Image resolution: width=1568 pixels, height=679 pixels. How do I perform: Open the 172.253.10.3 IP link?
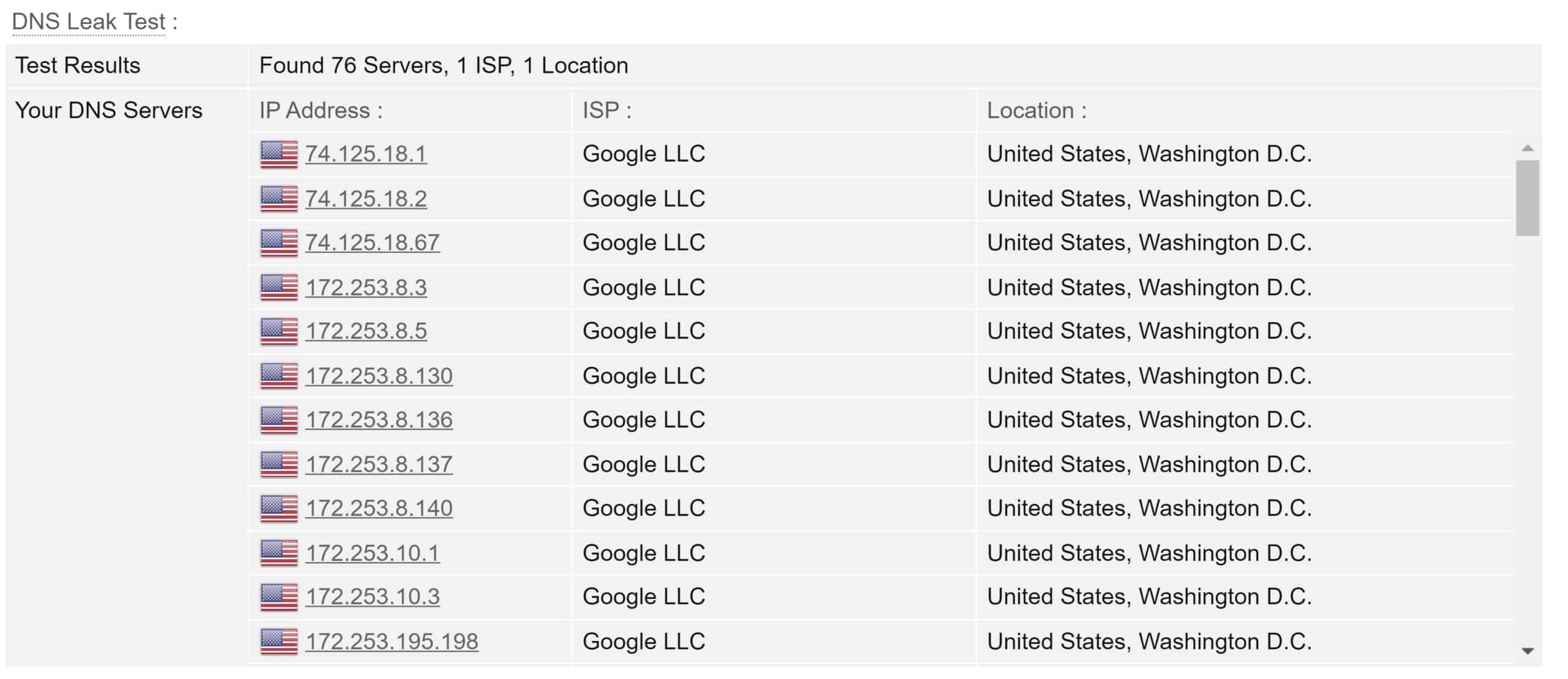[372, 596]
